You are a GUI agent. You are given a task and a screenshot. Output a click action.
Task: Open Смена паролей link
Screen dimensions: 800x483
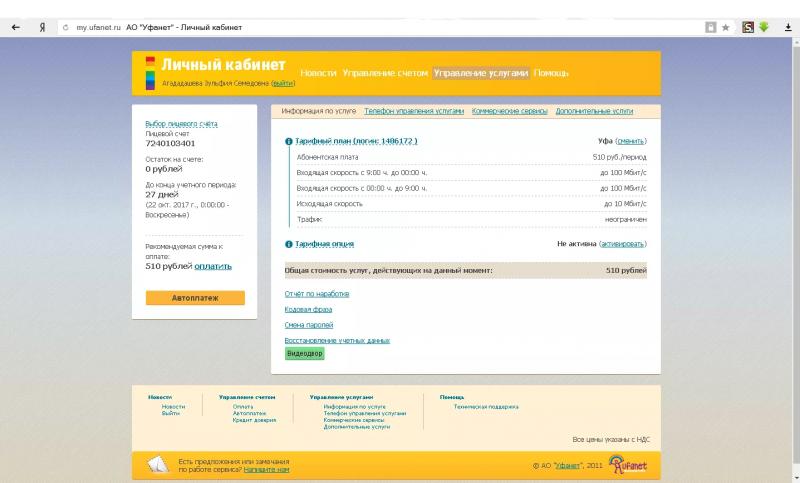pyautogui.click(x=309, y=325)
